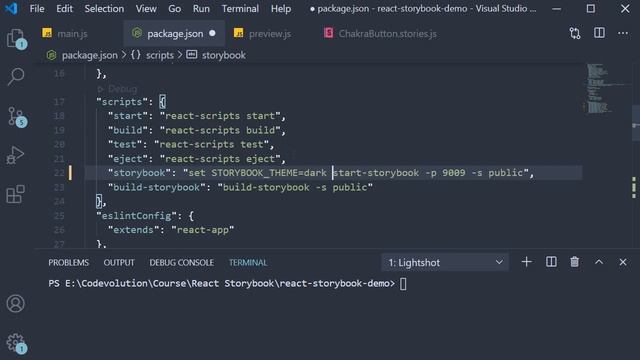This screenshot has width=640, height=360.
Task: Open the Accounts menu icon
Action: coord(16,303)
